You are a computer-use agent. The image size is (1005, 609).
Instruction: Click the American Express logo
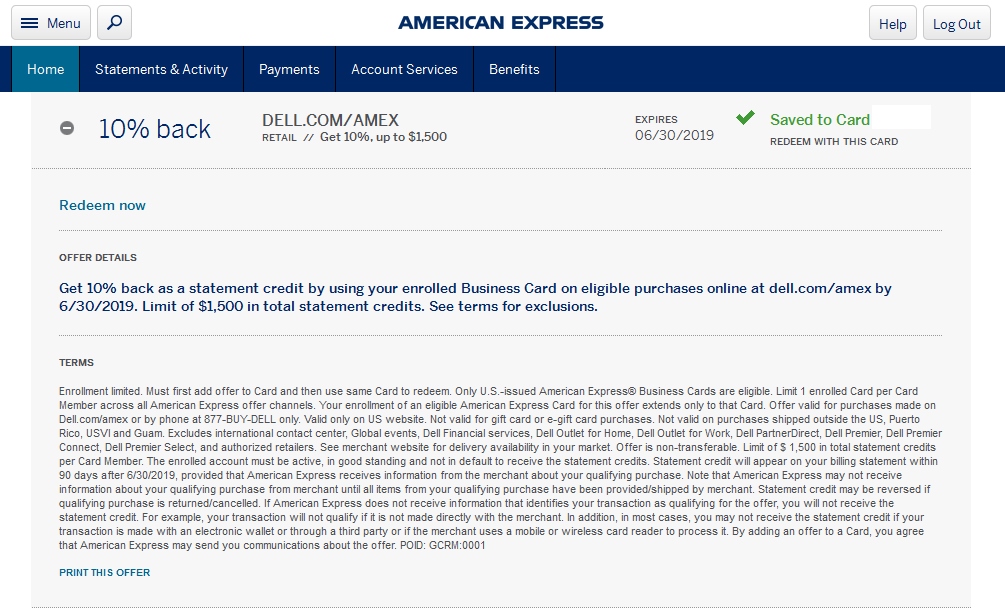500,21
